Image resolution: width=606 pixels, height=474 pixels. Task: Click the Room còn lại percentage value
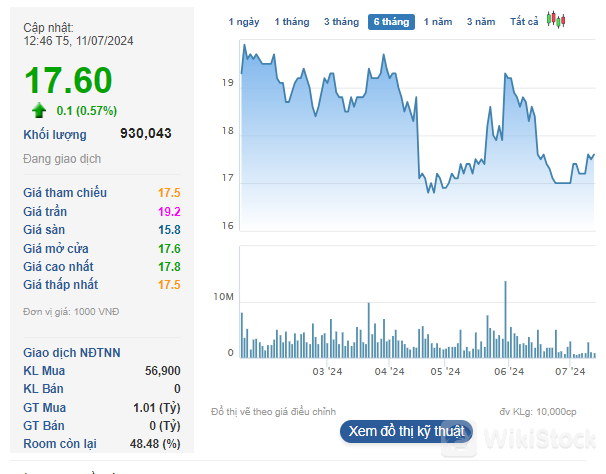(x=156, y=443)
